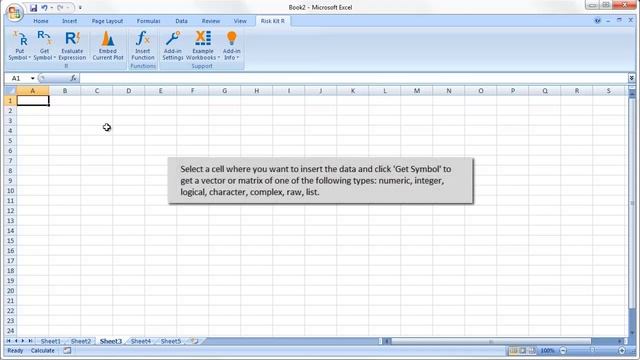Open the Data tab
This screenshot has width=640, height=360.
182,21
